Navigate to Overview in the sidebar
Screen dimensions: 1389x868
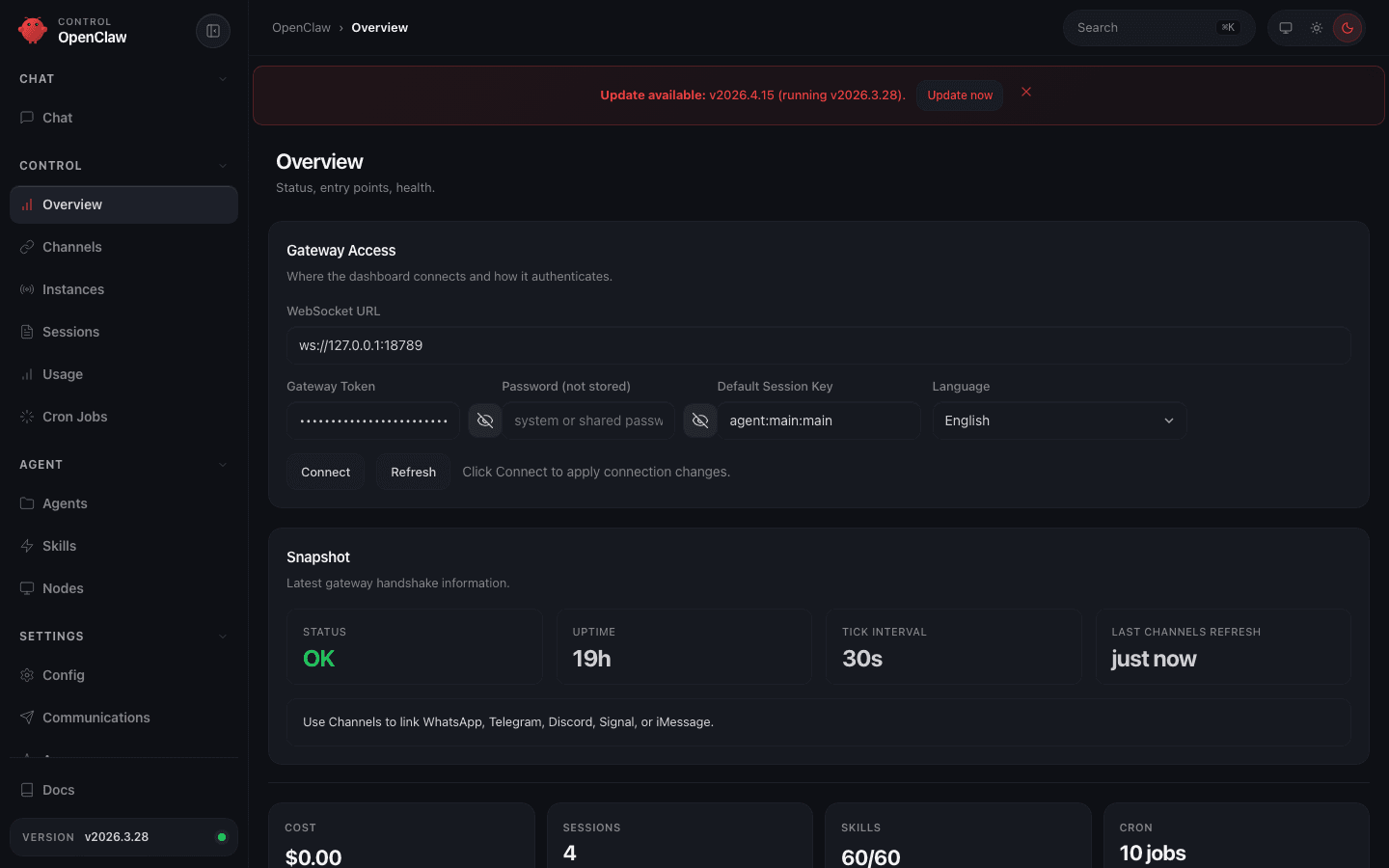[70, 204]
